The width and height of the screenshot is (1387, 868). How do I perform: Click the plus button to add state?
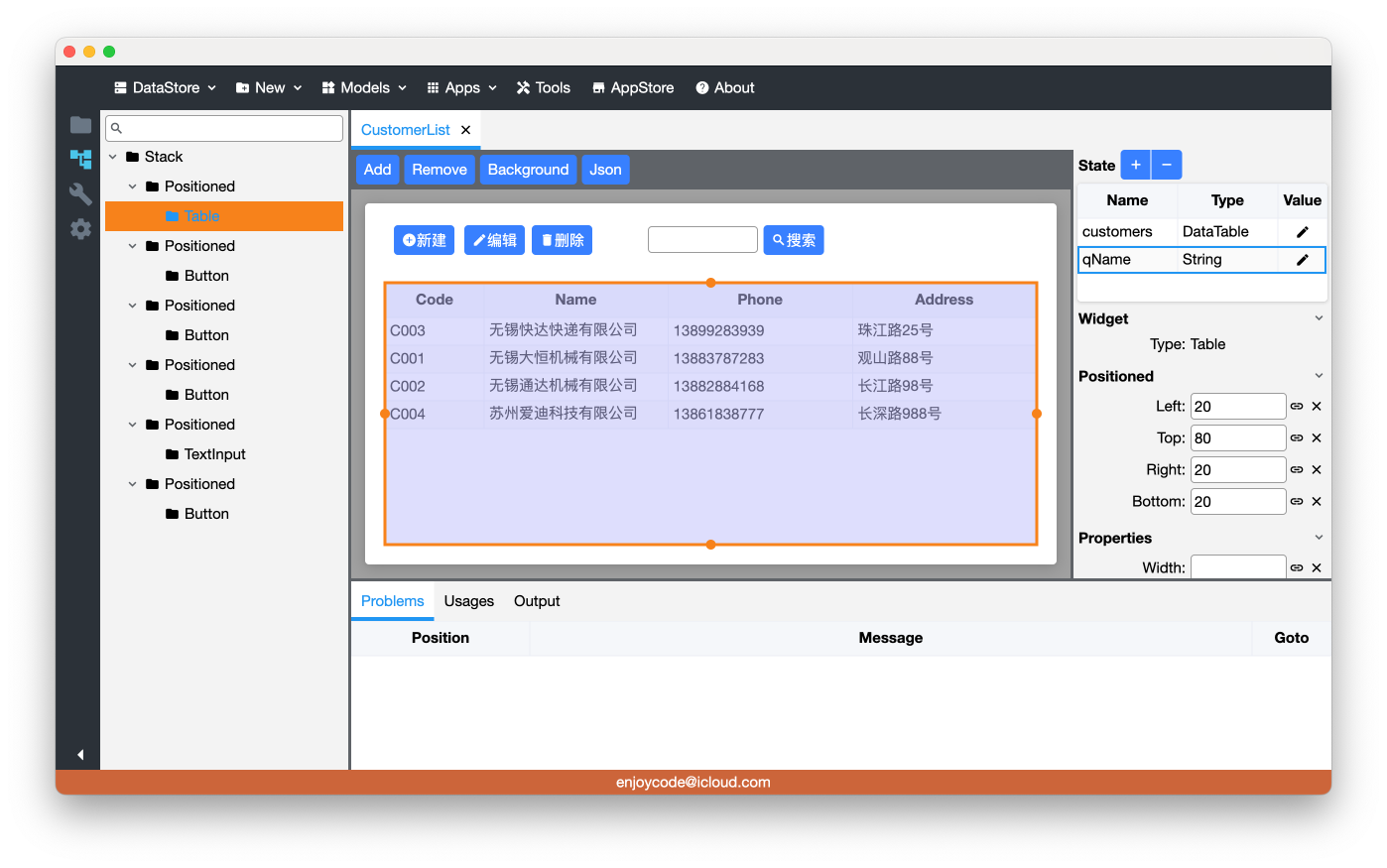click(x=1135, y=165)
